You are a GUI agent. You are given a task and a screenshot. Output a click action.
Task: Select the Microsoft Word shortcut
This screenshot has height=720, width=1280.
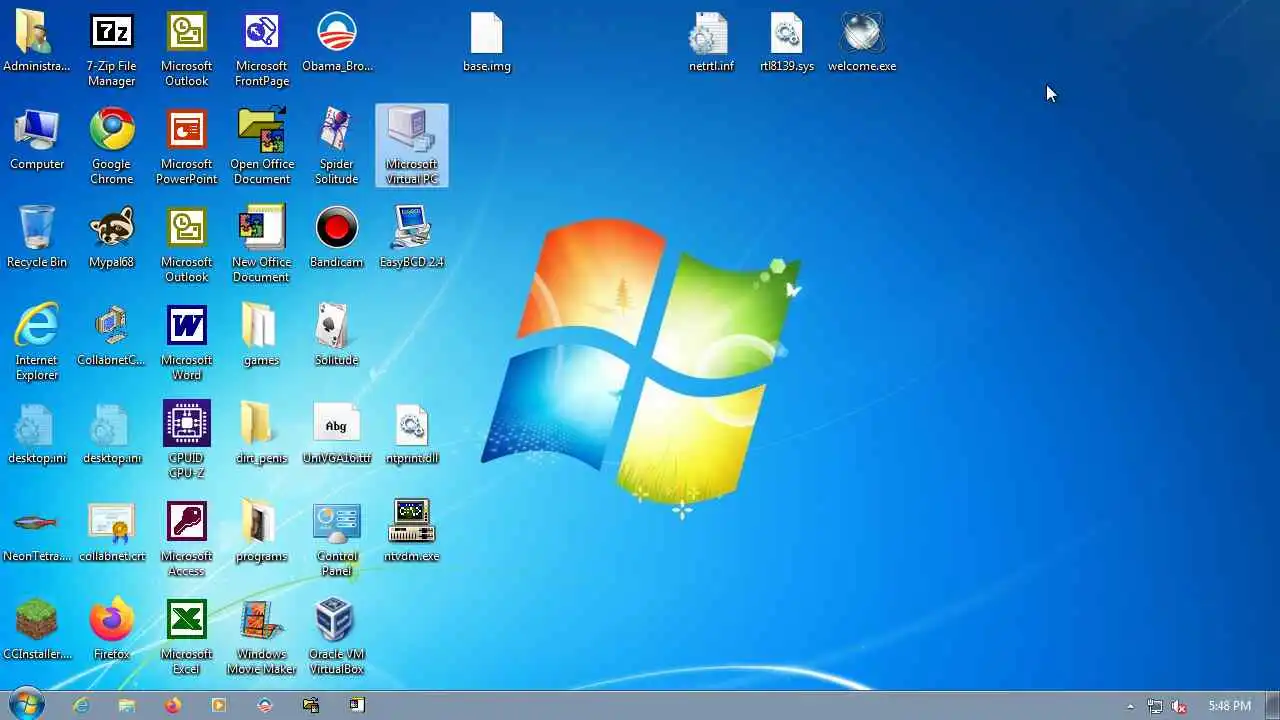[x=186, y=343]
